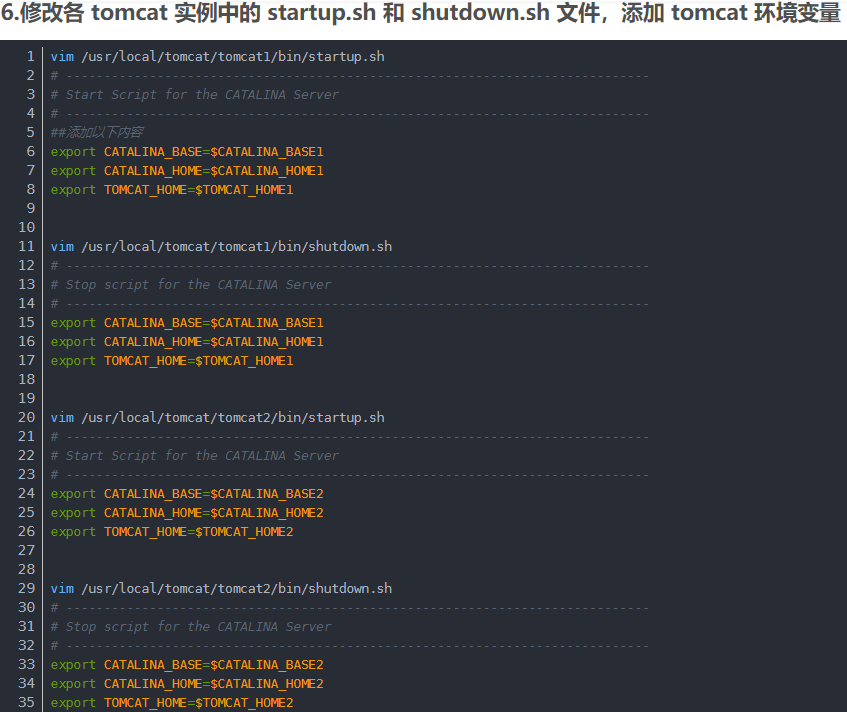
Task: Select the dashed comment on line 32
Action: [349, 646]
